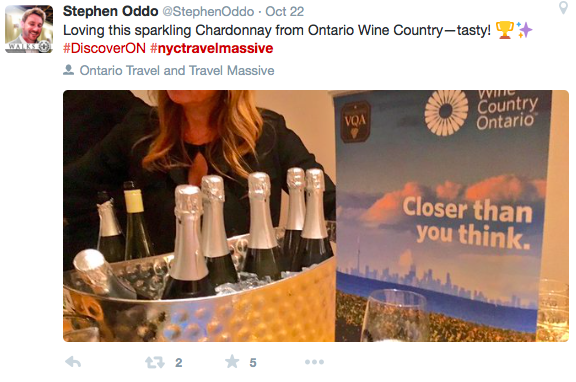
Task: Open the Oct 22 timestamp permalink
Action: (285, 11)
